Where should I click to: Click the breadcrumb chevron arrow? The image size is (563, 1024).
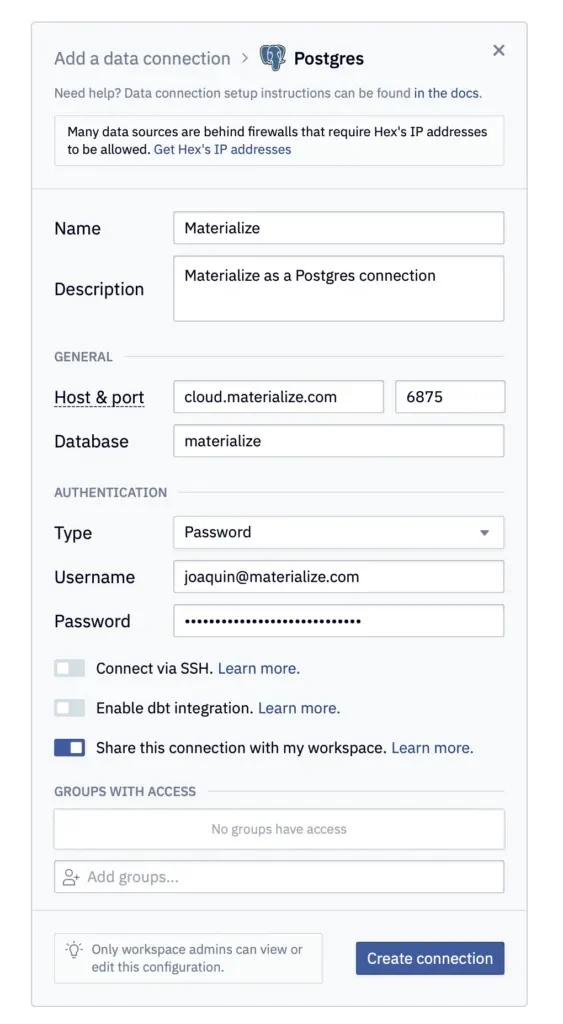click(x=245, y=58)
